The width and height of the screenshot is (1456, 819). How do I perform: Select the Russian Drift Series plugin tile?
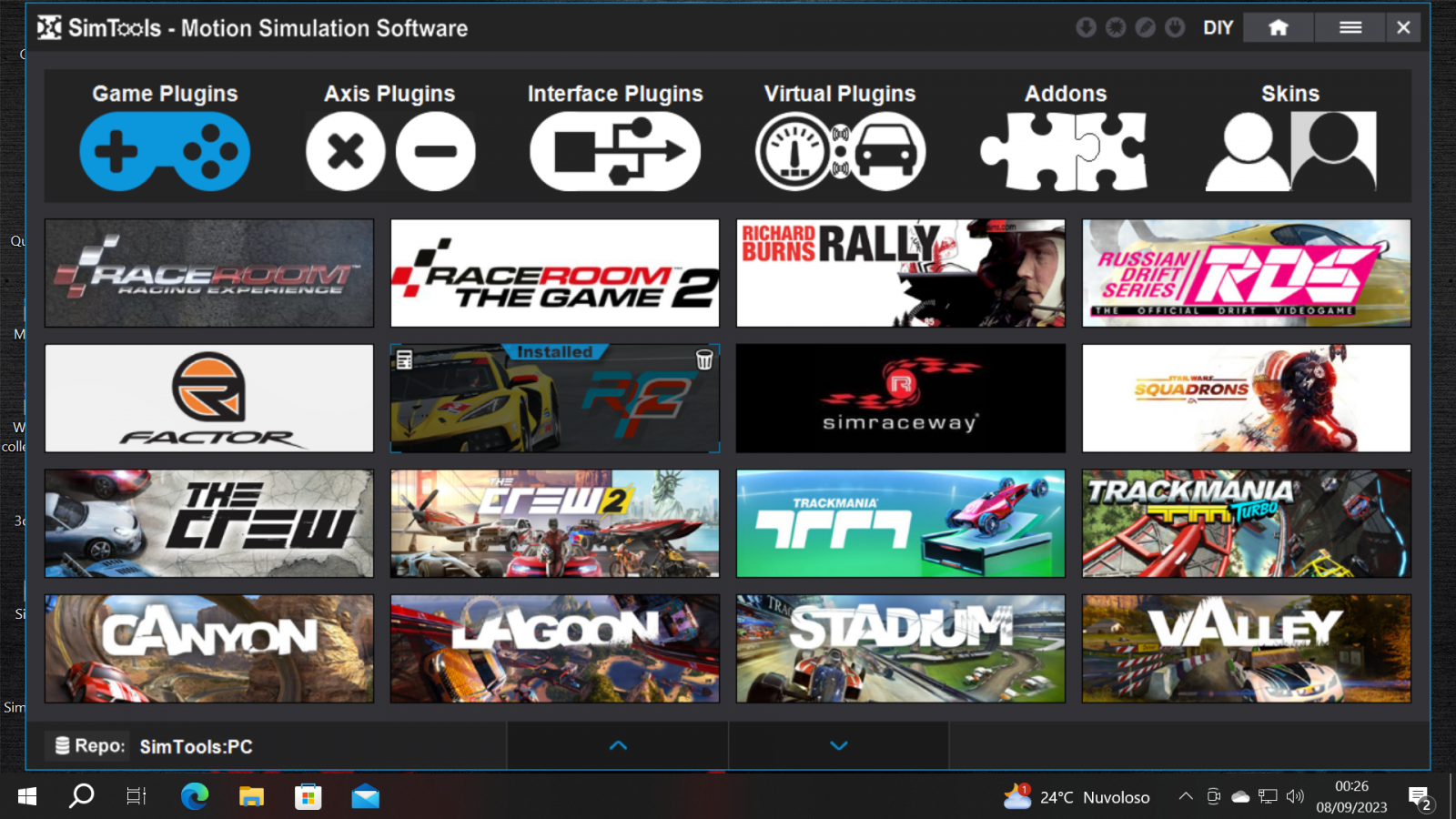(1247, 273)
